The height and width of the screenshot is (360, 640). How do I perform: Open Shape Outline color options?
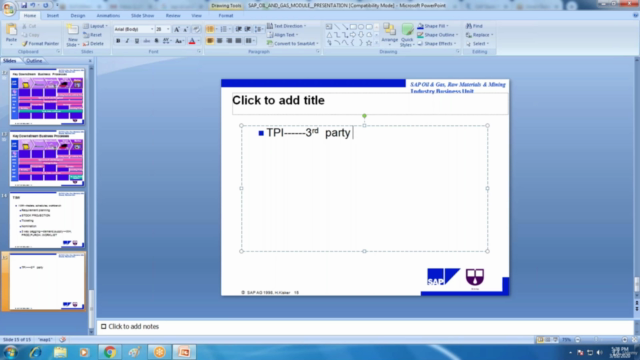point(438,35)
